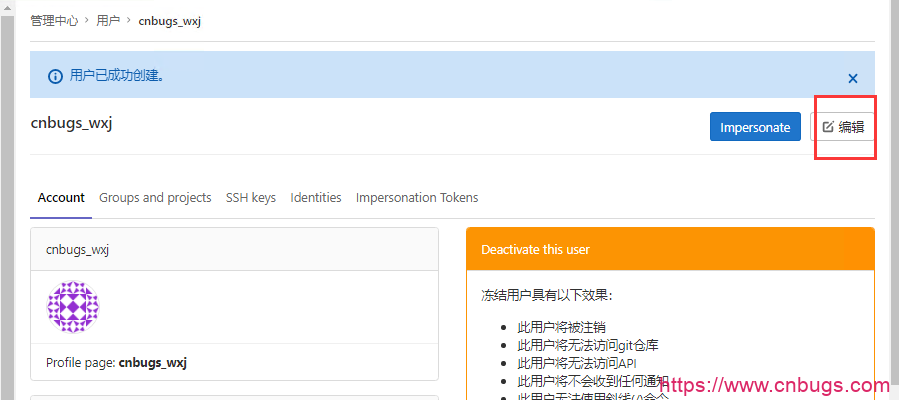Click the info icon in the alert

pos(55,75)
